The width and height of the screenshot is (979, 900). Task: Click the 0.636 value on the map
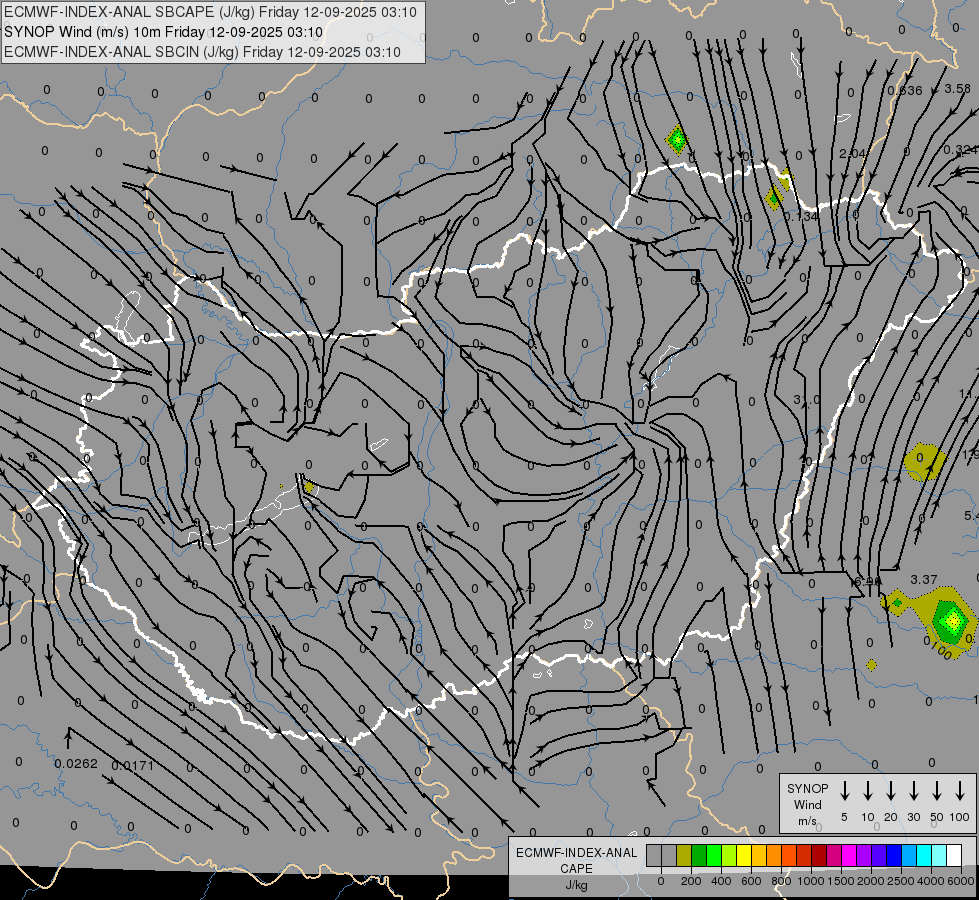(x=905, y=91)
